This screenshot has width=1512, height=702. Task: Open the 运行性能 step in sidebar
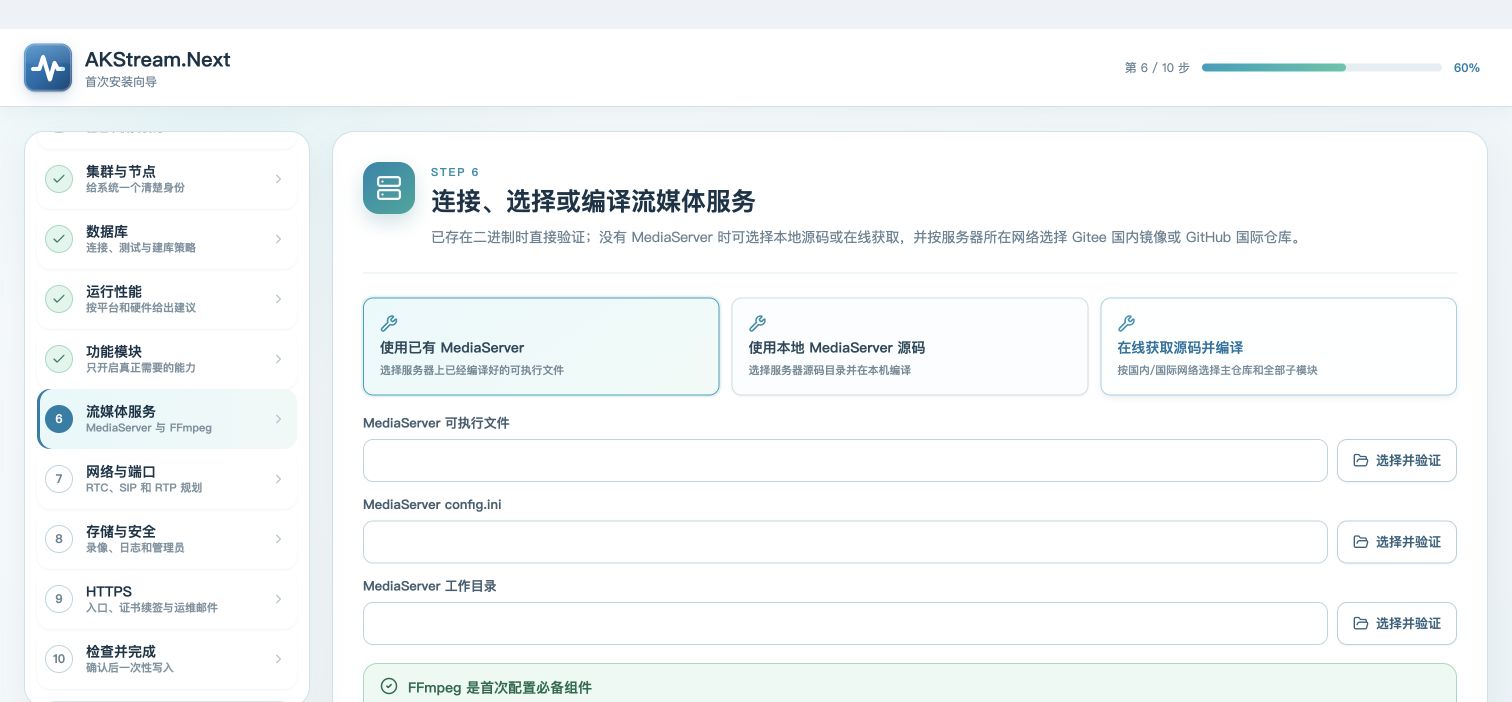pyautogui.click(x=167, y=299)
